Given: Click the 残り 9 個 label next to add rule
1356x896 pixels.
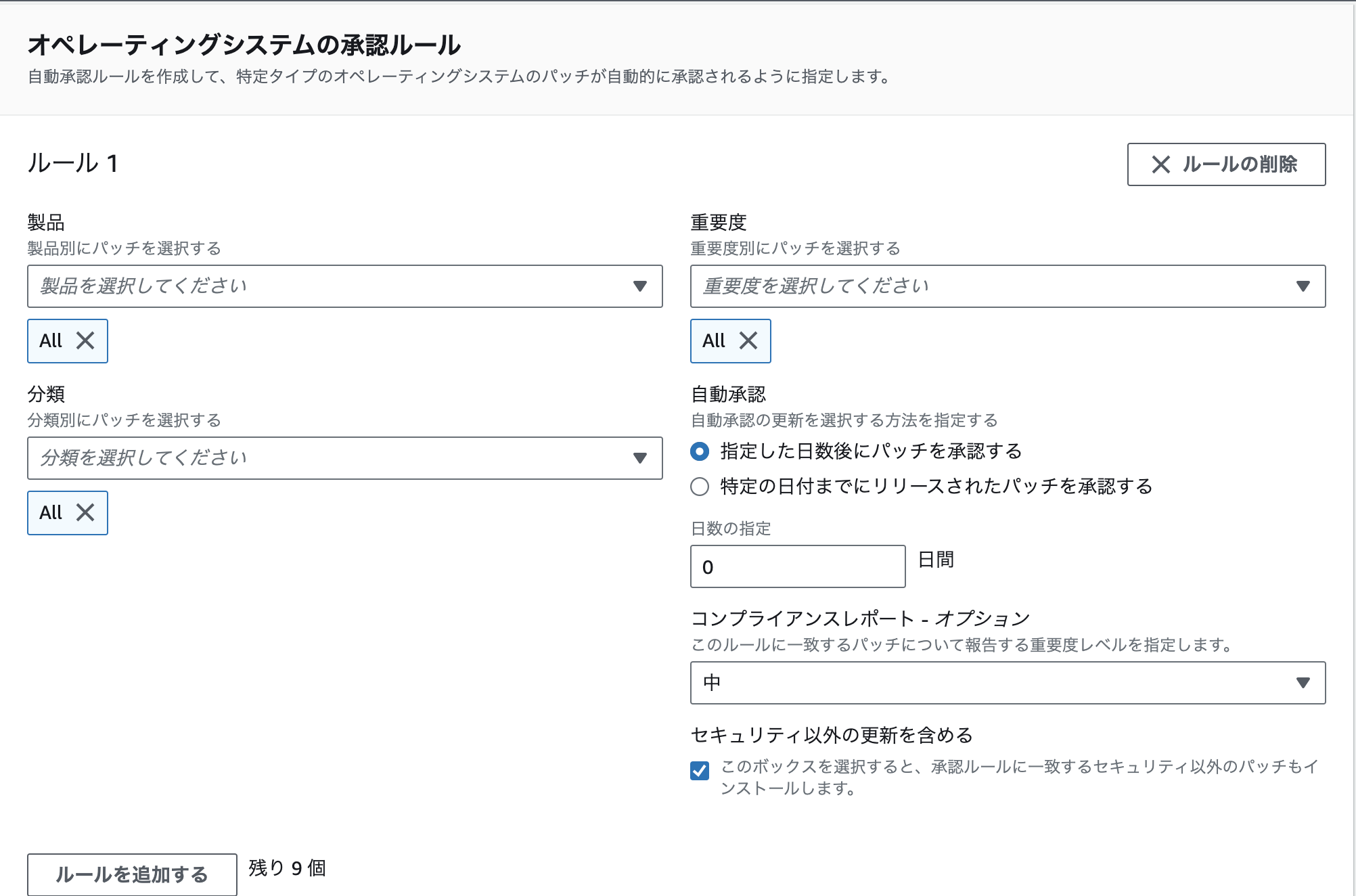Looking at the screenshot, I should 287,869.
